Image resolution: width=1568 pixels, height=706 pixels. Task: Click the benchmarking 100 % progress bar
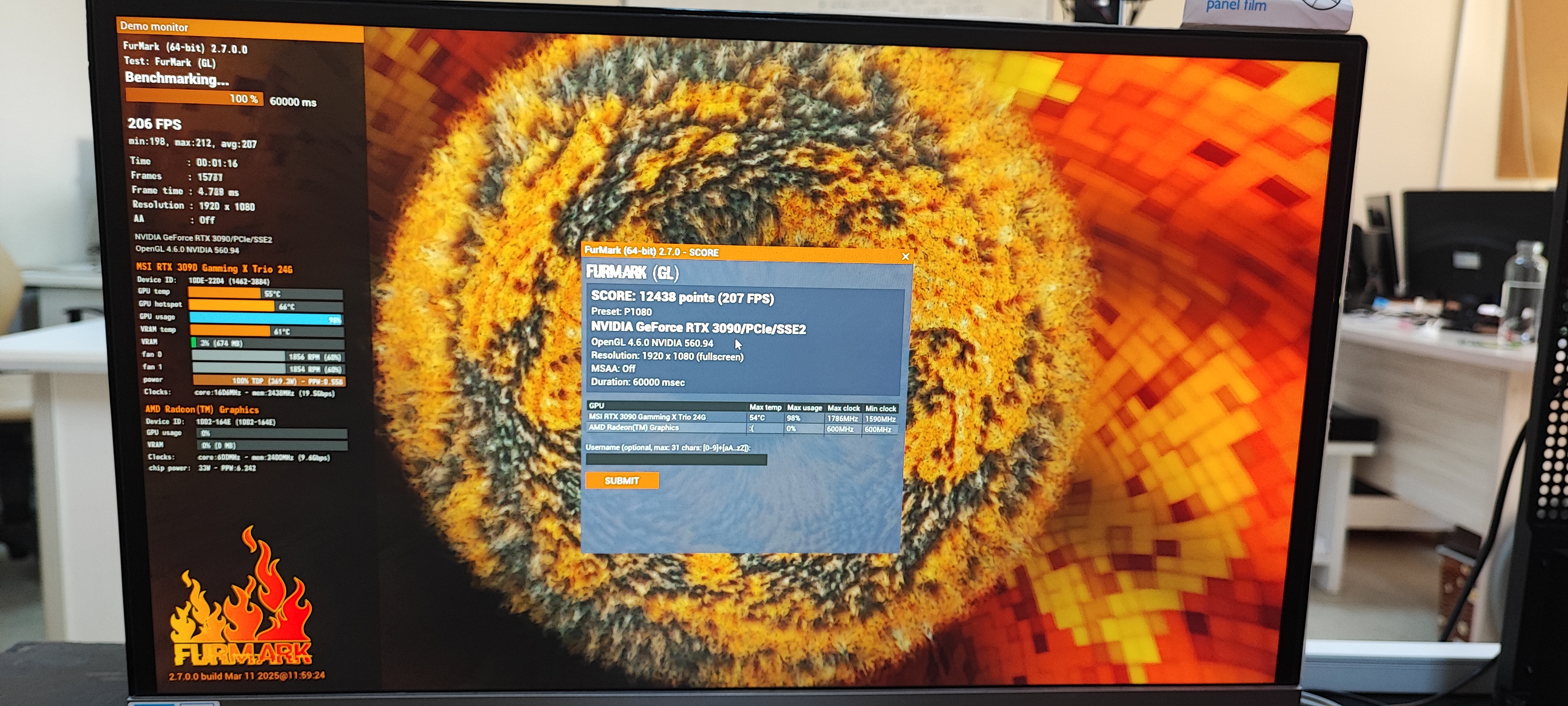point(194,97)
